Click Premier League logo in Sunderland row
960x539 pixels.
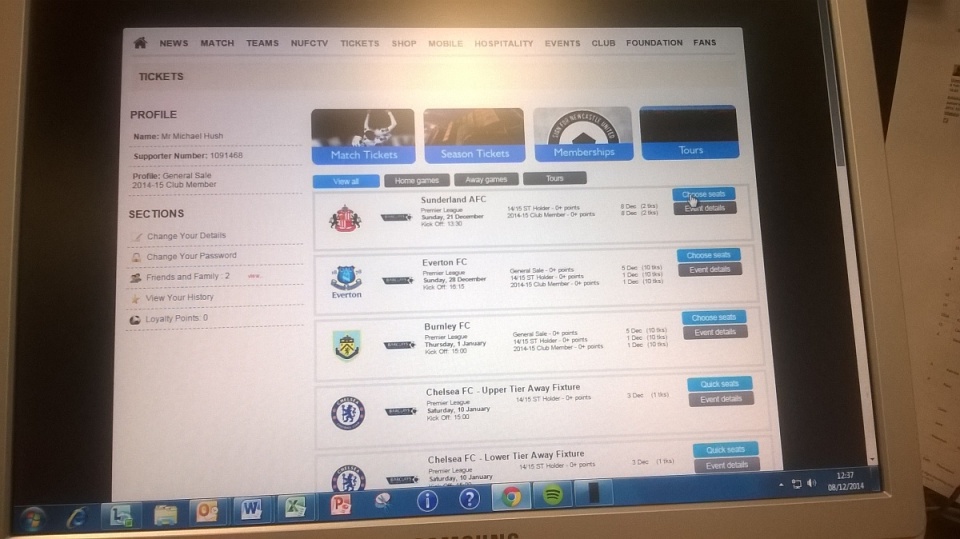tap(396, 217)
